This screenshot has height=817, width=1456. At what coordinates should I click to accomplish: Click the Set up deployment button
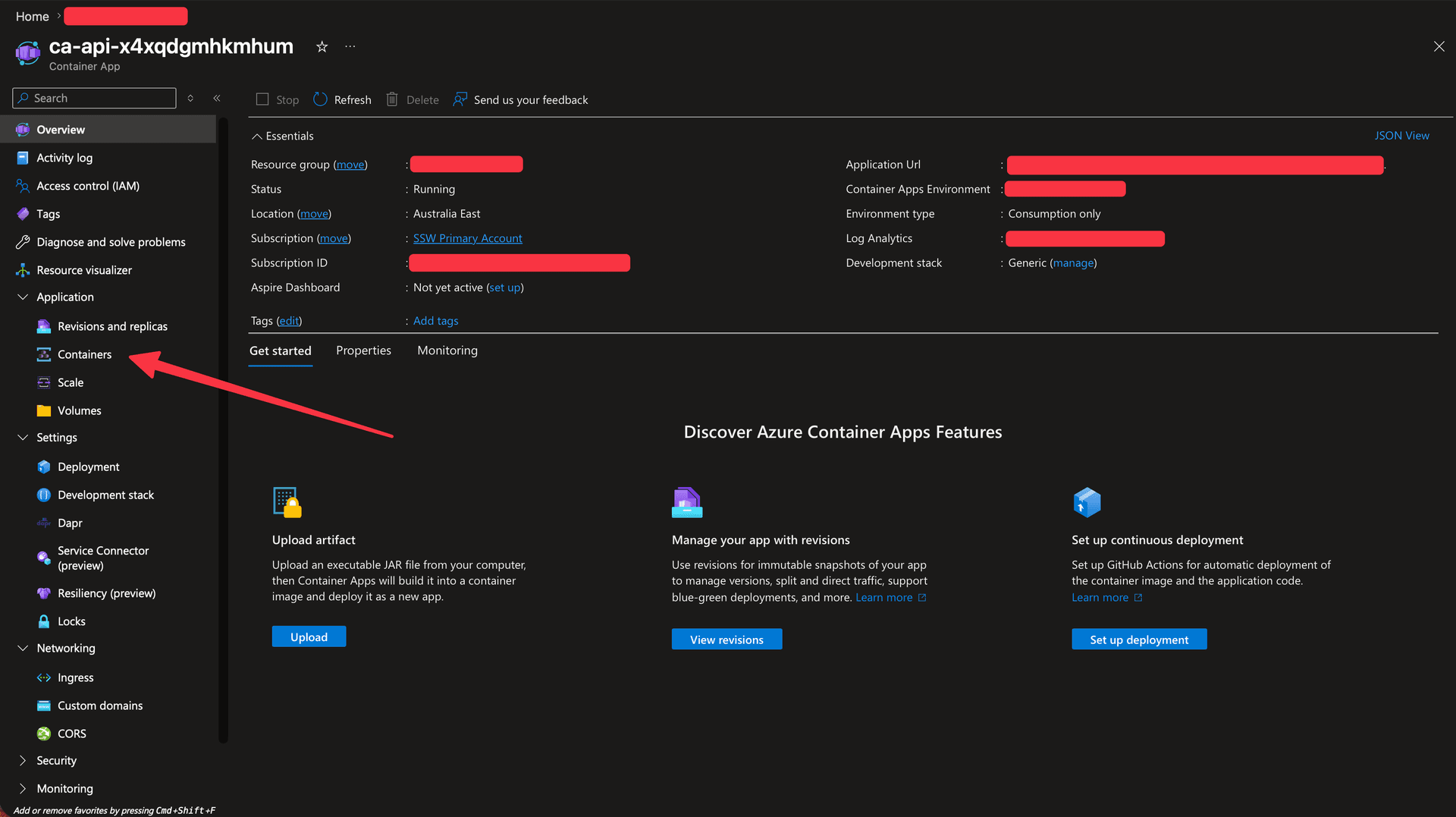click(x=1139, y=639)
